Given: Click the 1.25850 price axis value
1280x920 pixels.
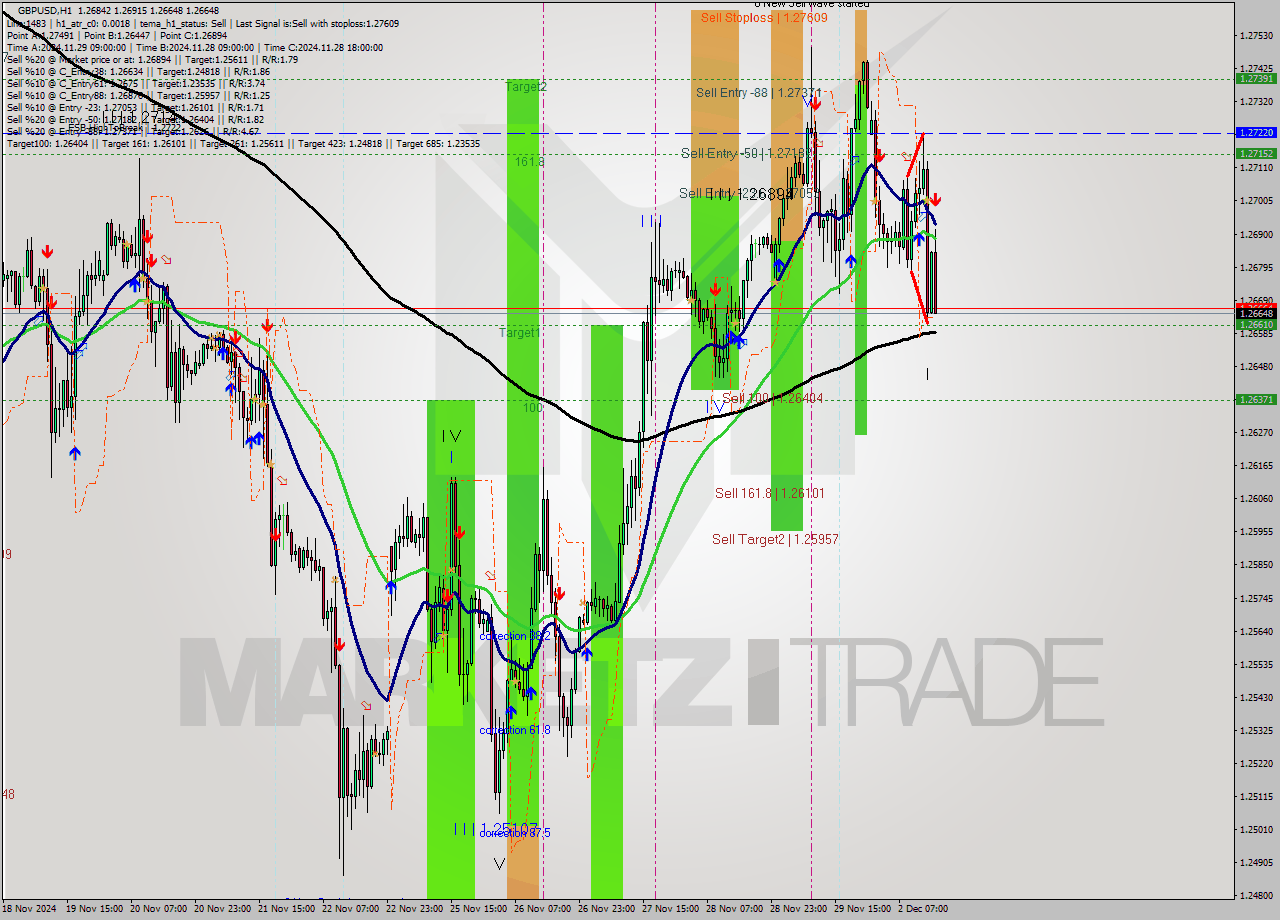Looking at the screenshot, I should click(x=1256, y=564).
